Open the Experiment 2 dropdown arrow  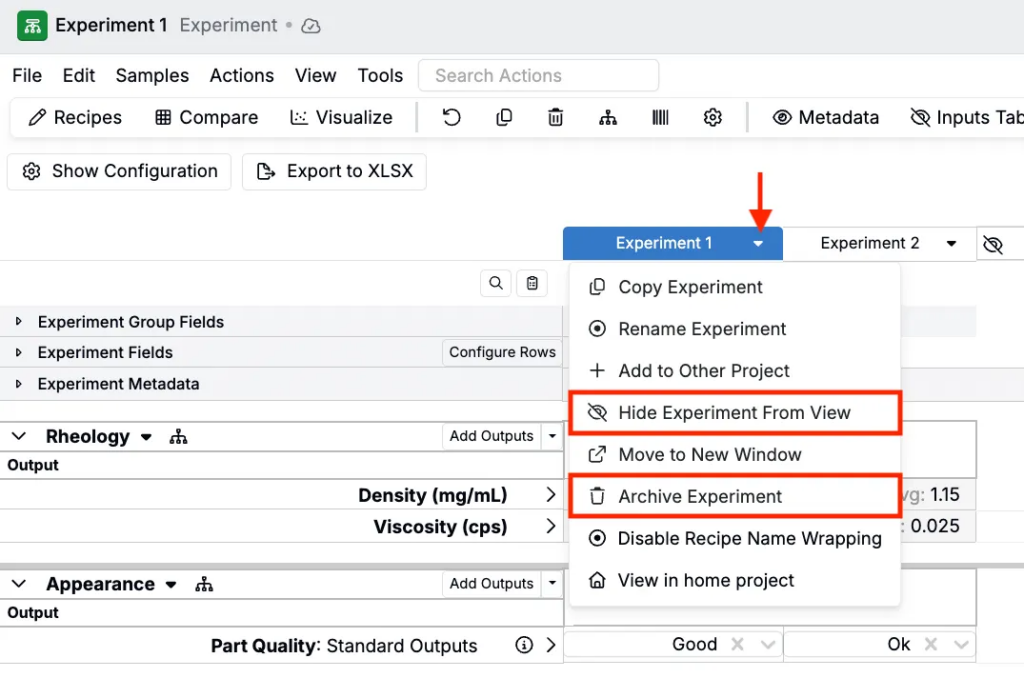click(951, 244)
